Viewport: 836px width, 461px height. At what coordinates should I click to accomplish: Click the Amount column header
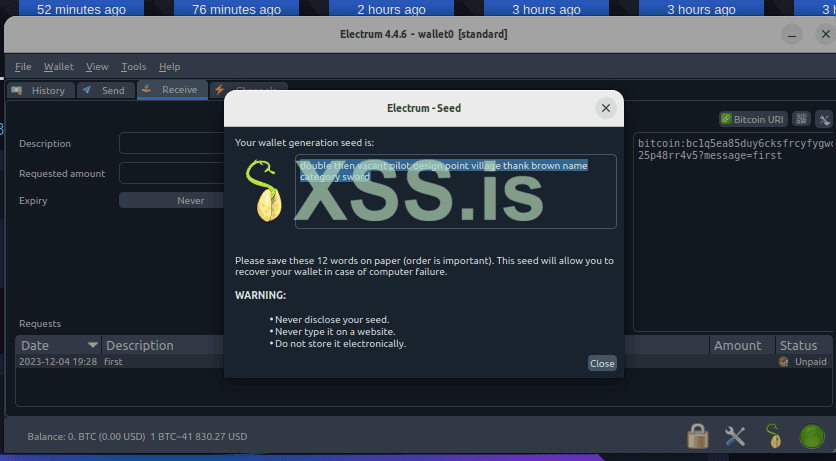742,345
